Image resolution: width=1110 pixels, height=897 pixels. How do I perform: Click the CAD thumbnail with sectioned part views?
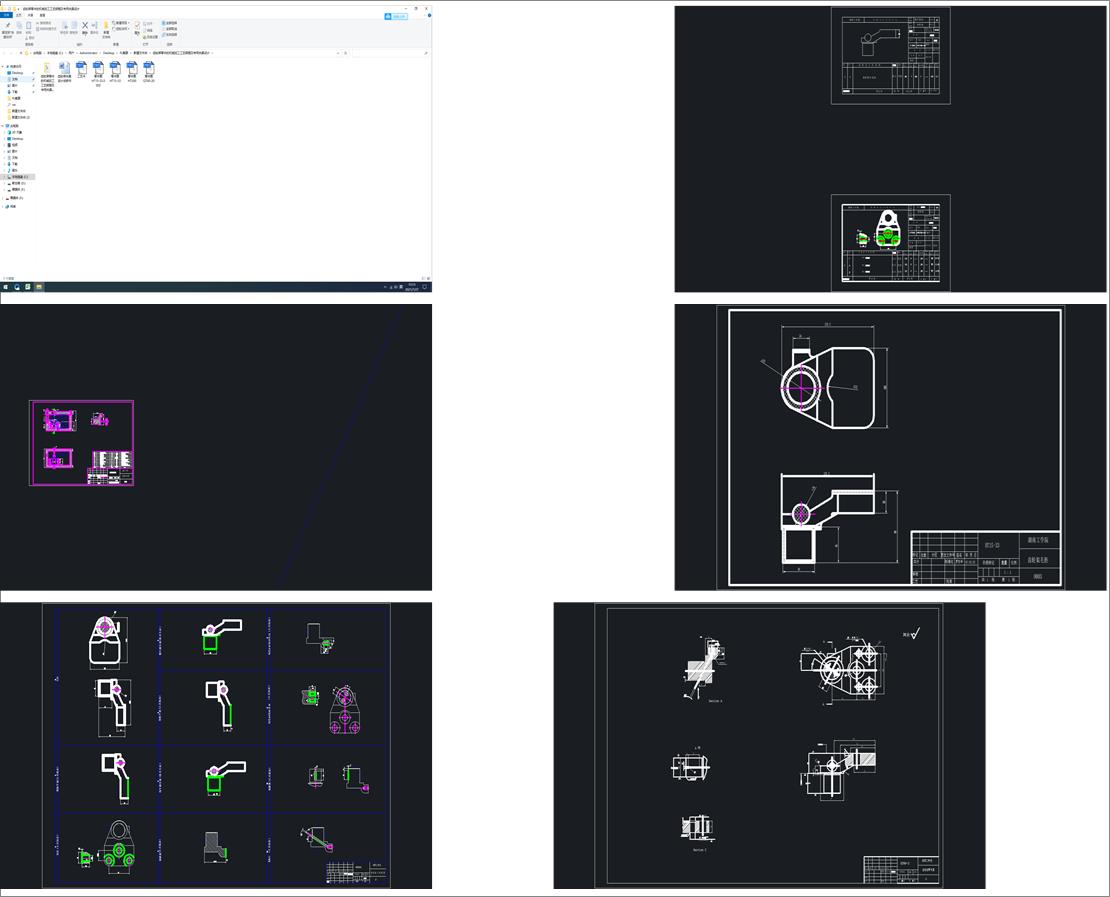click(769, 745)
